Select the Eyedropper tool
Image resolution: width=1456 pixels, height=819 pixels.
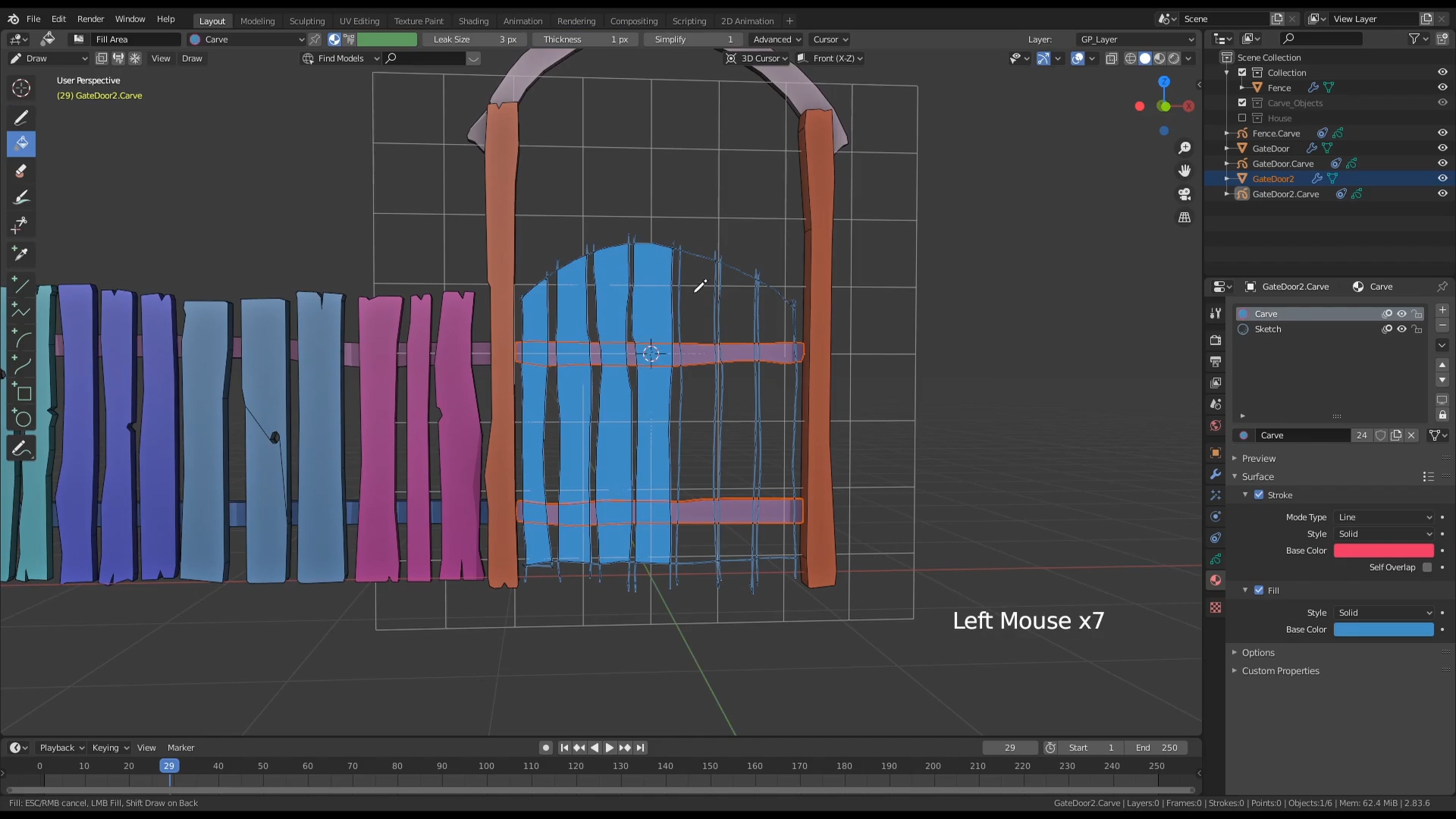21,253
